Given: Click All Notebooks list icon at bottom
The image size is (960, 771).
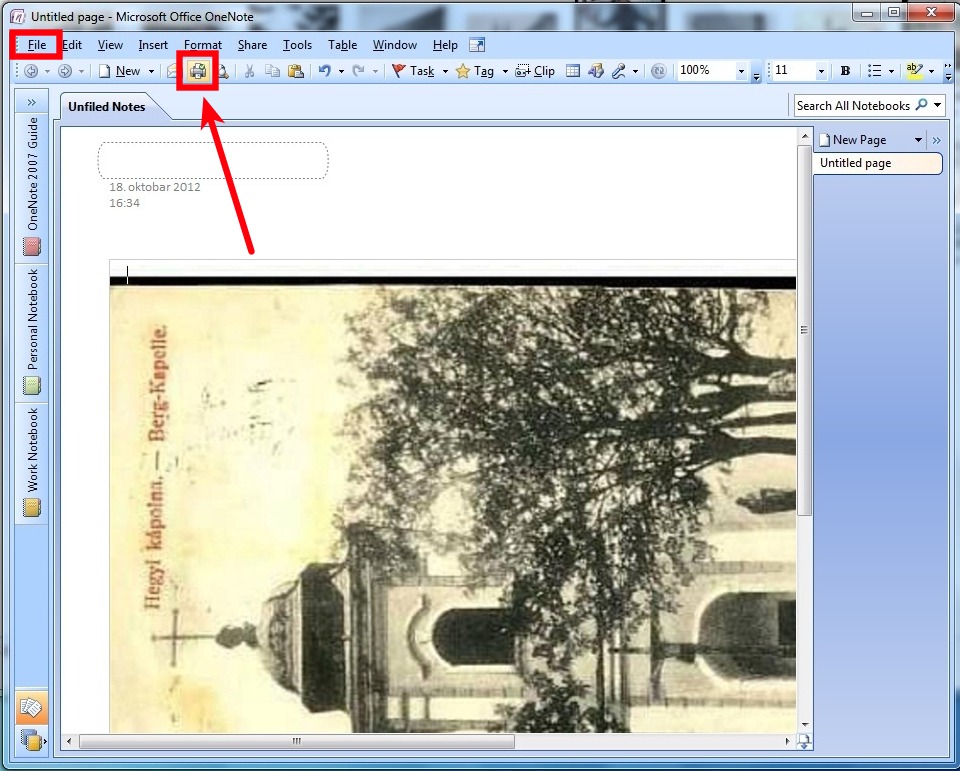Looking at the screenshot, I should click(x=32, y=739).
